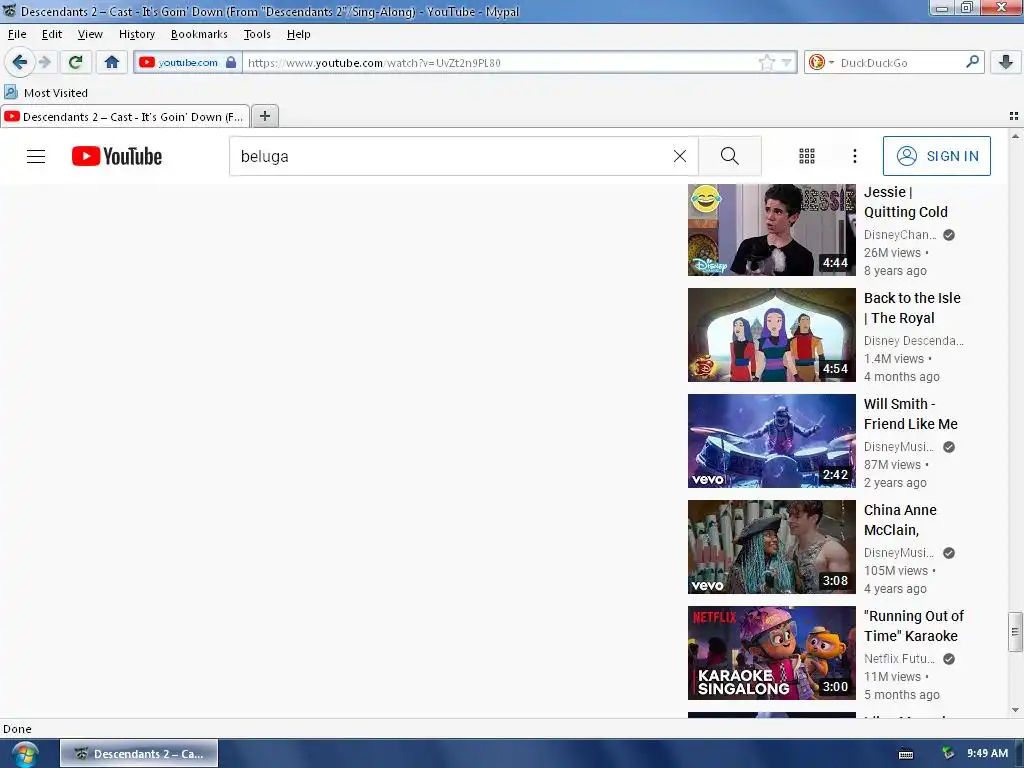Select the Descendants 2 browser tab
1024x768 pixels.
point(125,117)
